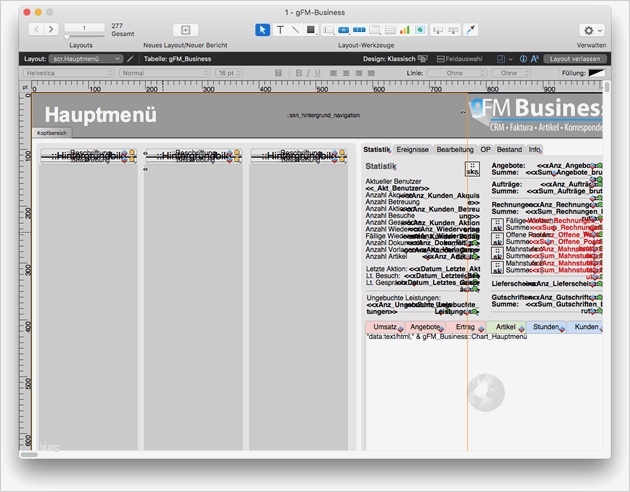This screenshot has width=630, height=492.
Task: Select the Button Bar tool
Action: [x=359, y=30]
